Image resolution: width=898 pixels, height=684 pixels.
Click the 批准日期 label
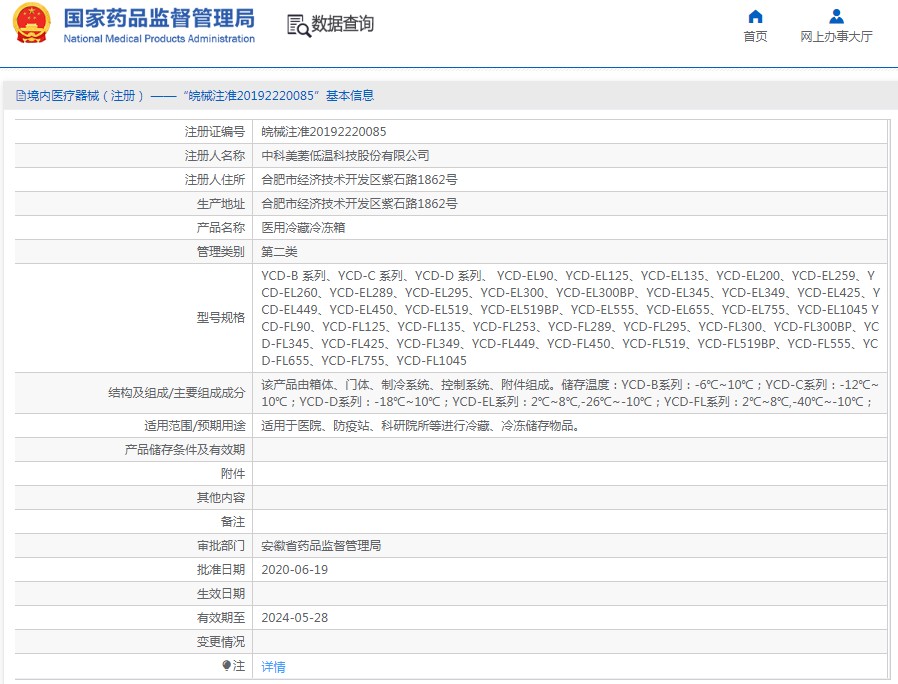click(x=221, y=571)
